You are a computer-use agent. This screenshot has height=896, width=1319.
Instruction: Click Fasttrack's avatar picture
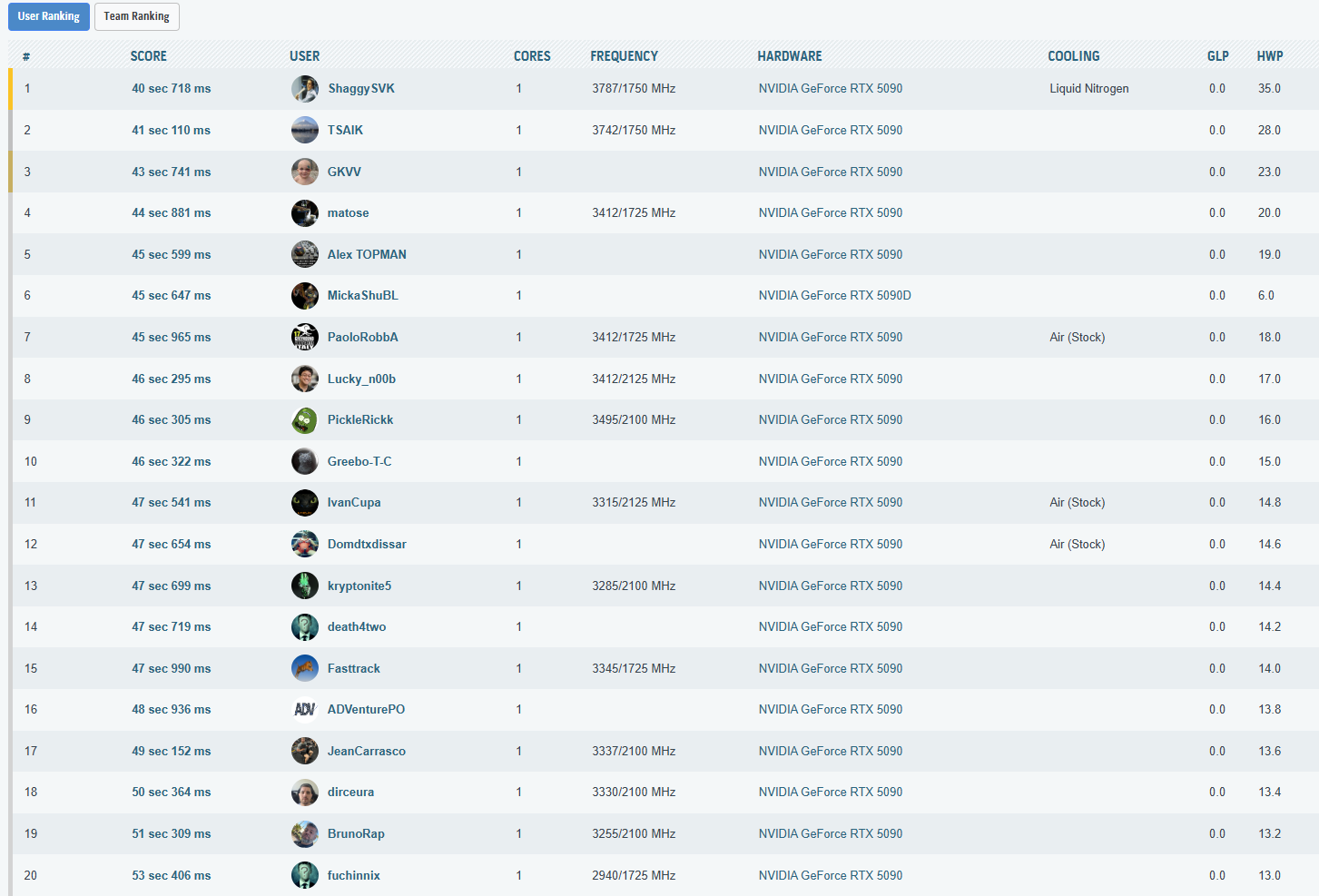(x=304, y=668)
